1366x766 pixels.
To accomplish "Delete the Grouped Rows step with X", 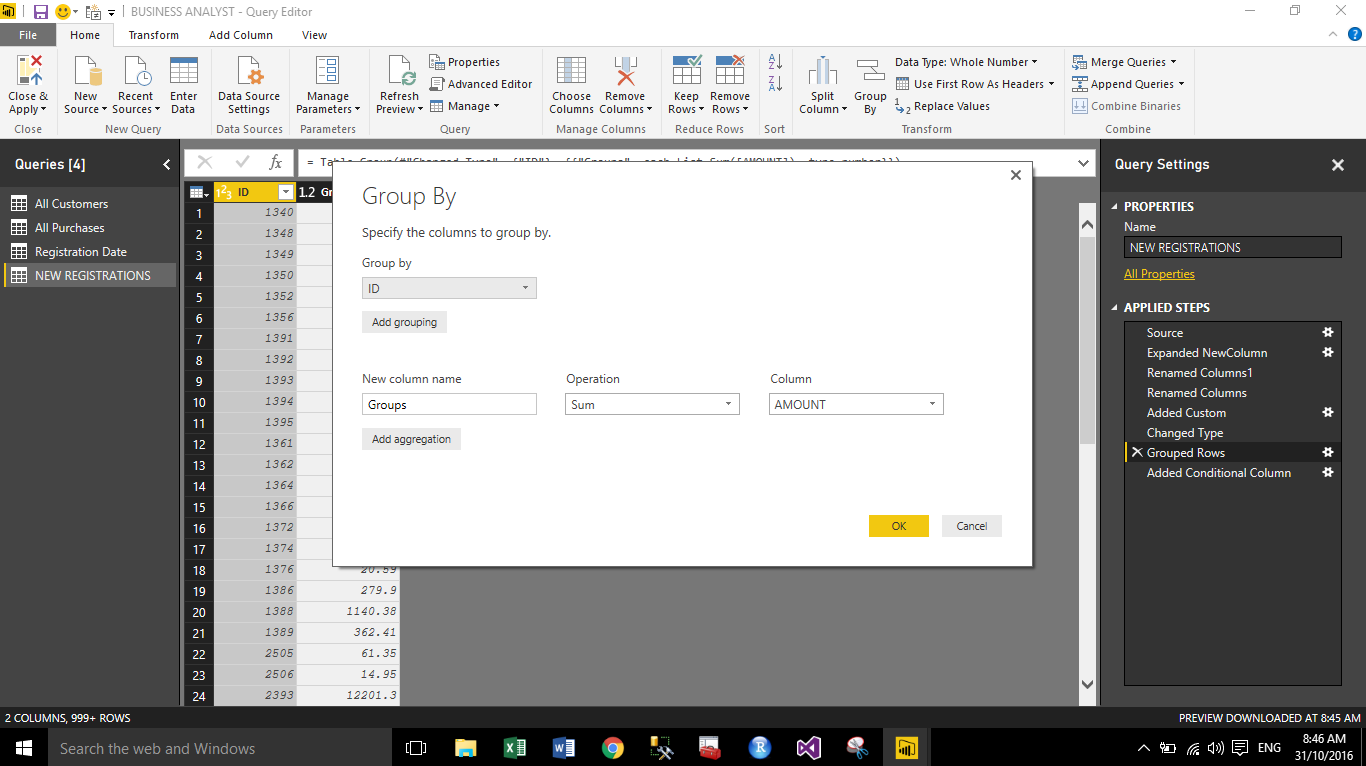I will pos(1136,453).
